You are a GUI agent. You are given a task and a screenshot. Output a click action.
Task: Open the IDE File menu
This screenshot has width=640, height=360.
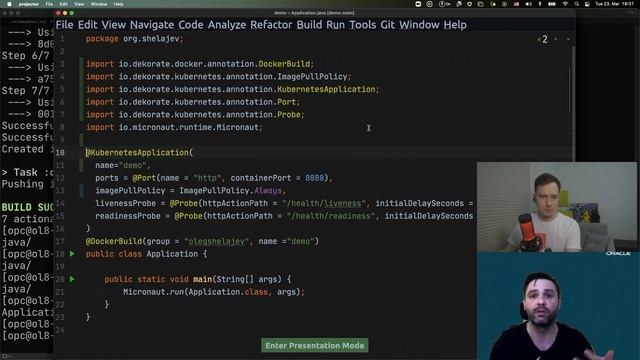tap(64, 25)
